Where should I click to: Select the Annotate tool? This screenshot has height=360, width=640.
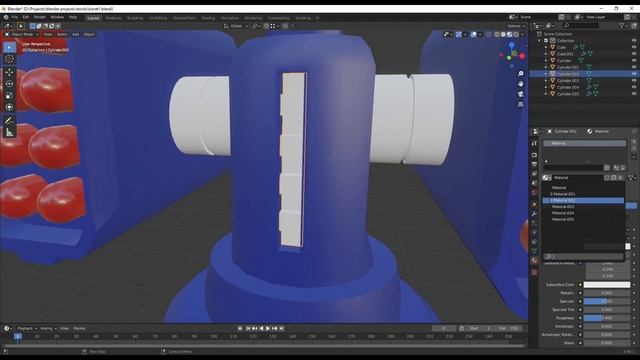tap(9, 120)
